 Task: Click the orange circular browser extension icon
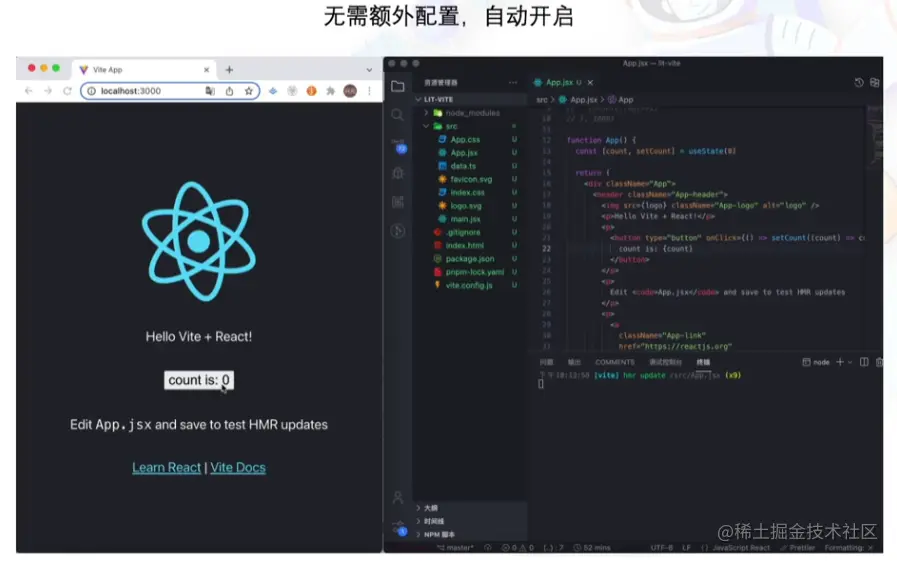[x=311, y=91]
